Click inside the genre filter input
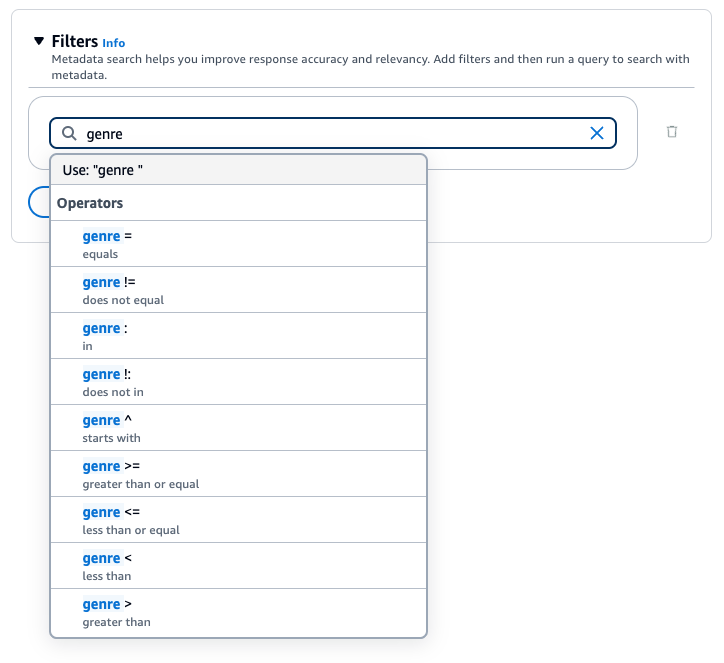 (330, 133)
